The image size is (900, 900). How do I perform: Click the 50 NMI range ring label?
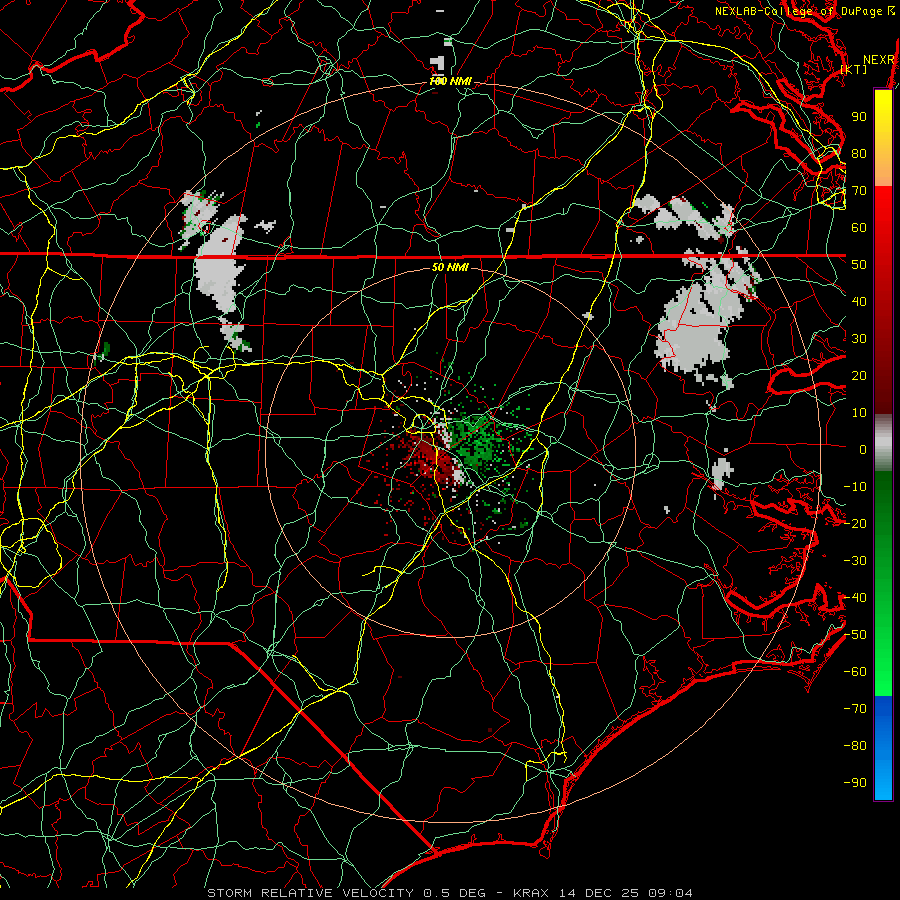point(450,267)
